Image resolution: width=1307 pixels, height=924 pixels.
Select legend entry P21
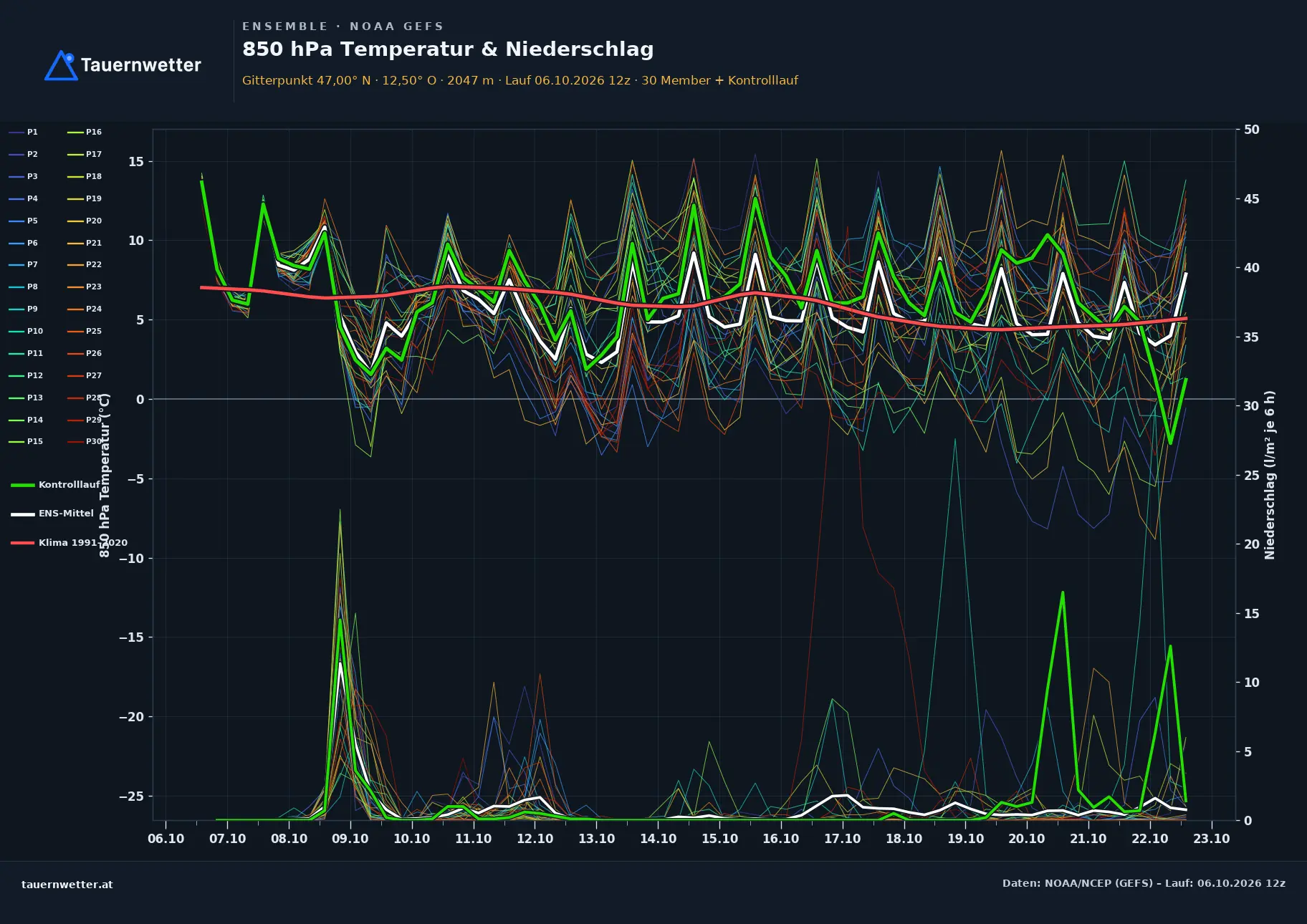point(85,243)
